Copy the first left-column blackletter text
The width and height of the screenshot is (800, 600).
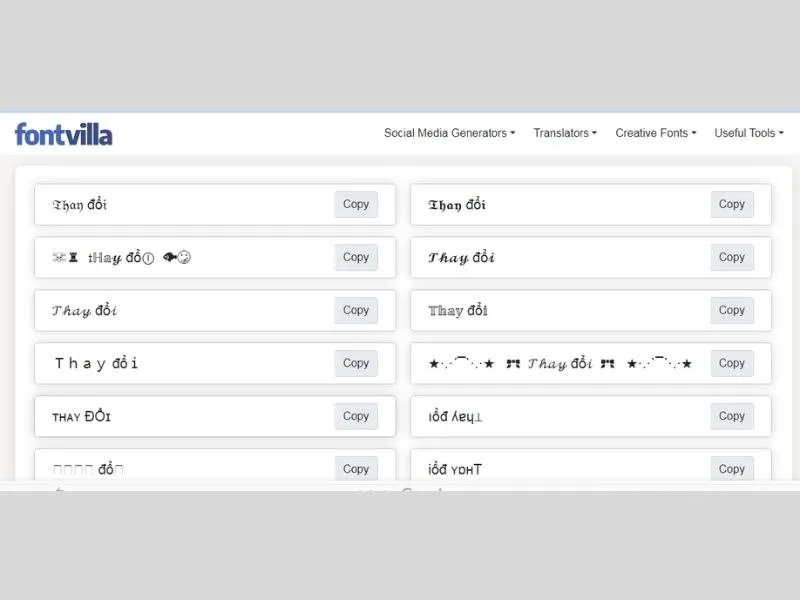pyautogui.click(x=356, y=204)
